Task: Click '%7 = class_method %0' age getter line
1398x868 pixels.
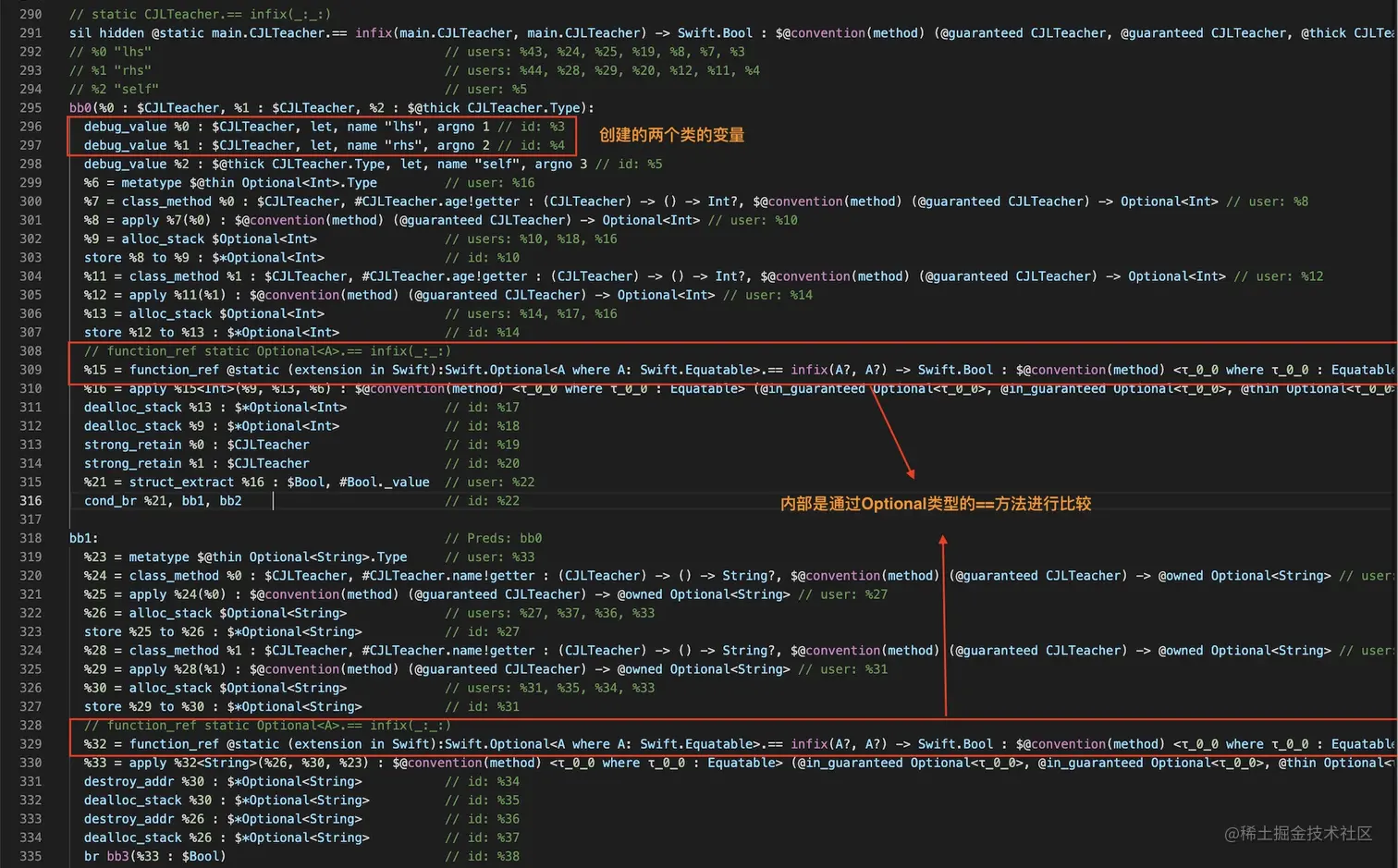Action: click(695, 201)
